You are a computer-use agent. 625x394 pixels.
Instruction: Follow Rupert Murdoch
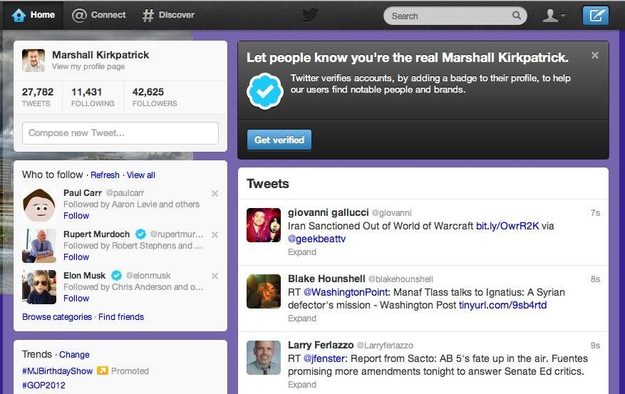(x=76, y=257)
